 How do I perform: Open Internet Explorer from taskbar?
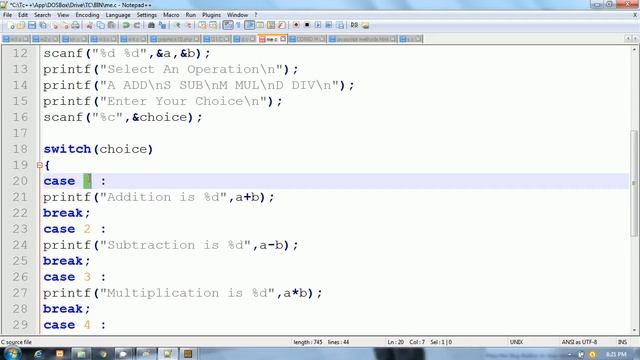click(x=38, y=354)
